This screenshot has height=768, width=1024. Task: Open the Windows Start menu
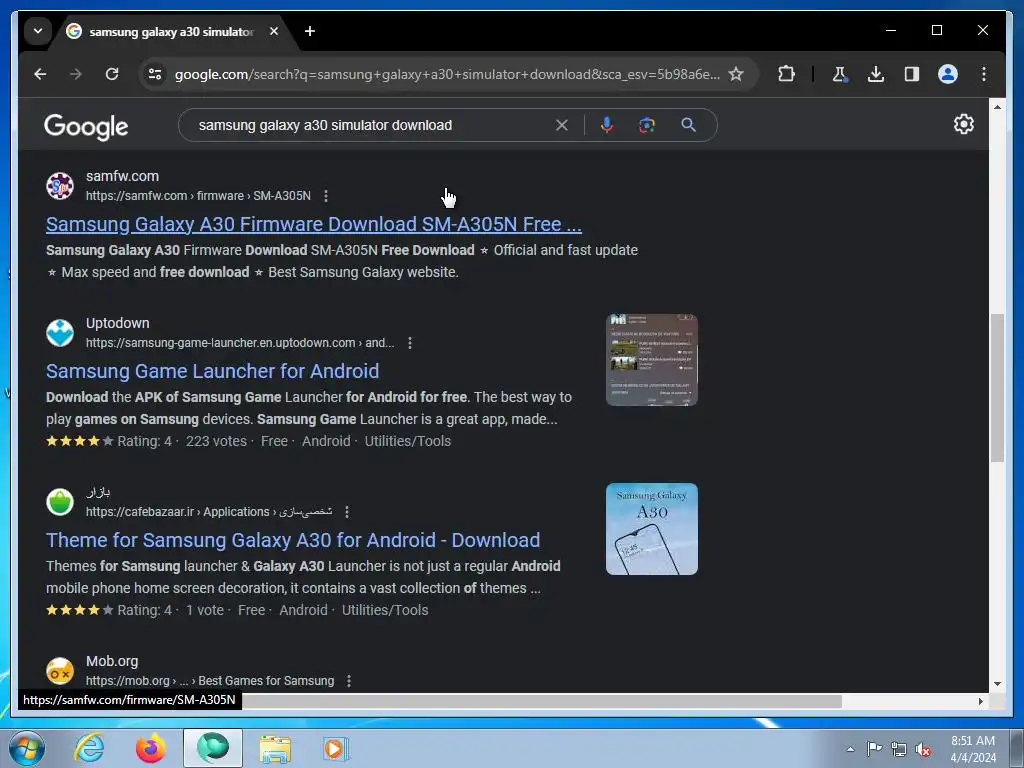click(x=27, y=748)
